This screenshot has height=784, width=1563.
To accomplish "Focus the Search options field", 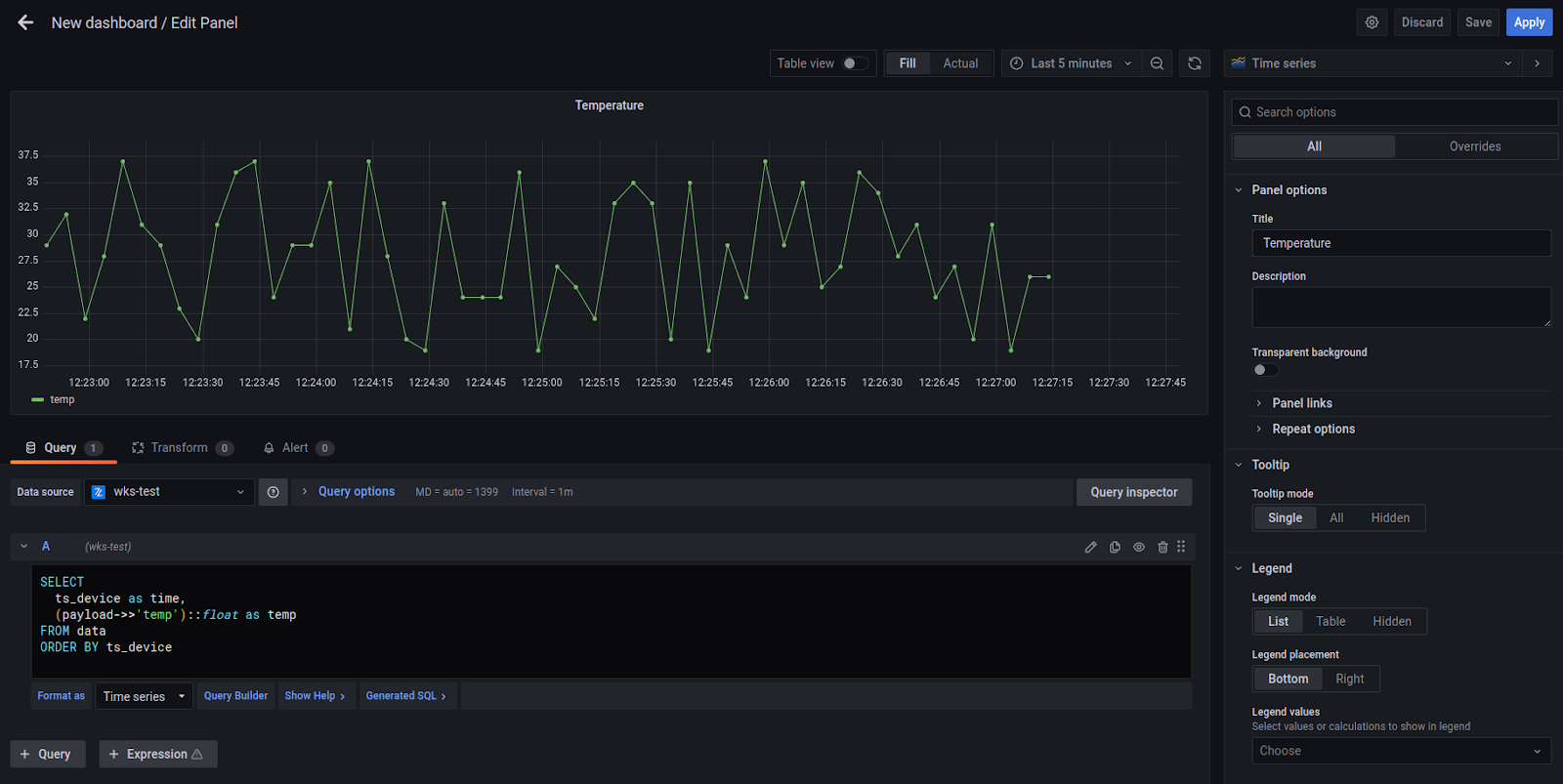I will 1395,112.
